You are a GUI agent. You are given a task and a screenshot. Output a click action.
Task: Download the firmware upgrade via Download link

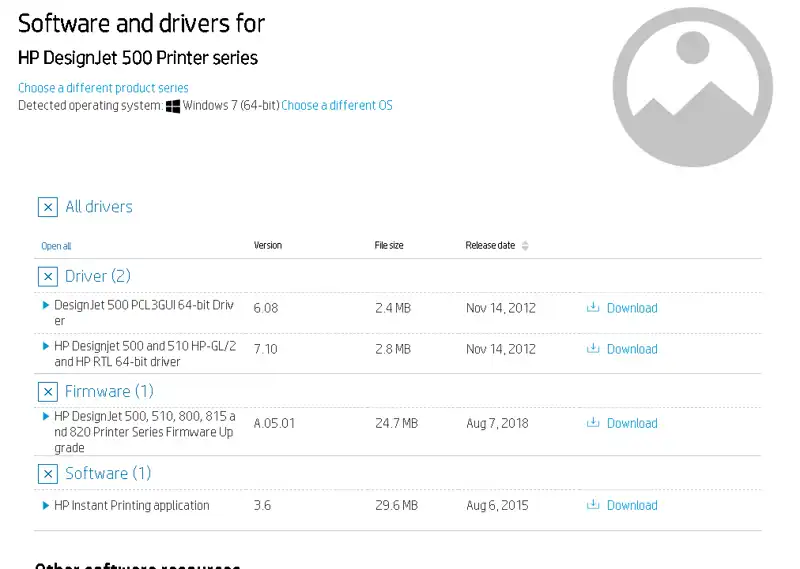[632, 423]
